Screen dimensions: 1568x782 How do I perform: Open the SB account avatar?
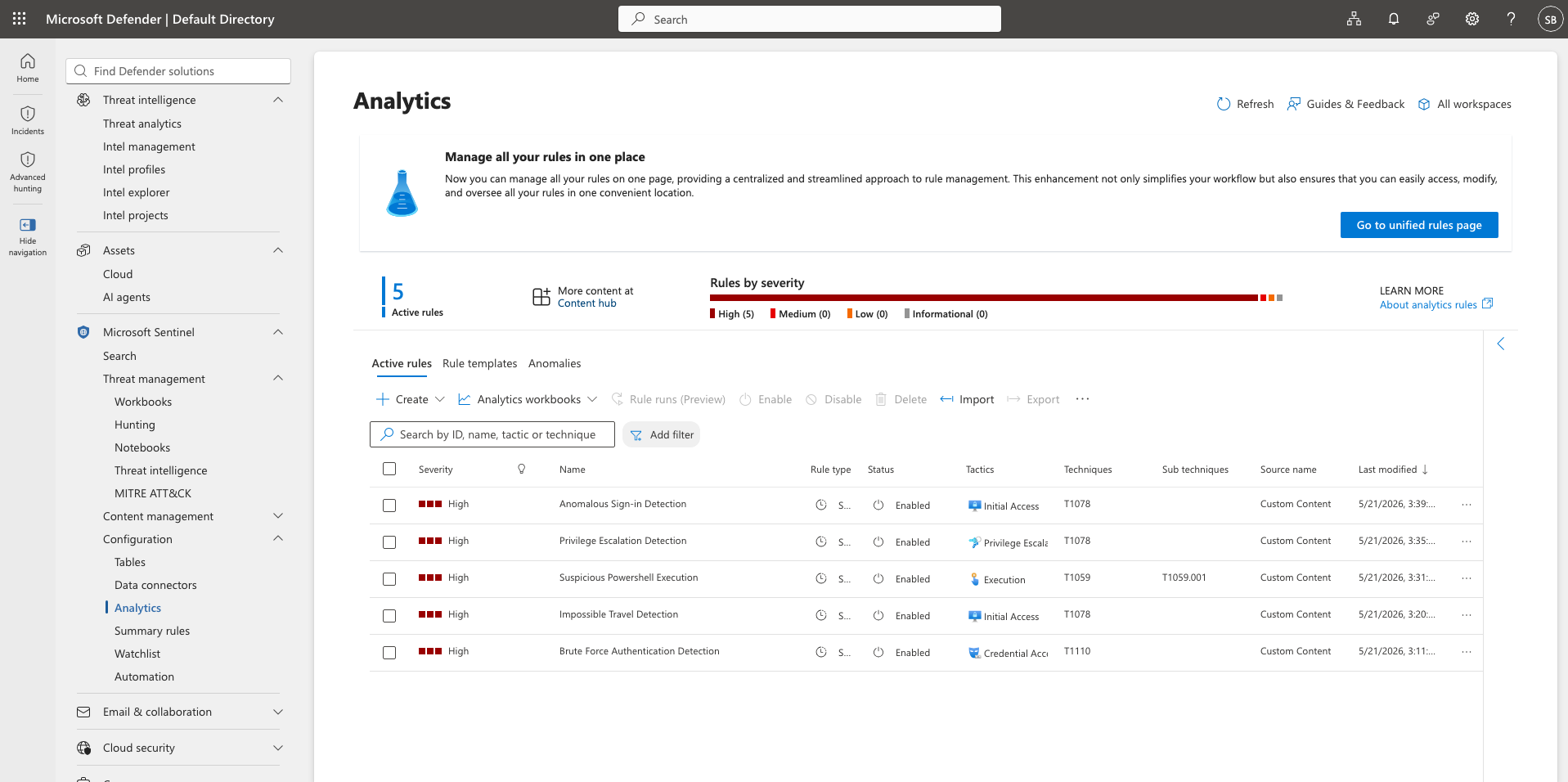(x=1550, y=19)
